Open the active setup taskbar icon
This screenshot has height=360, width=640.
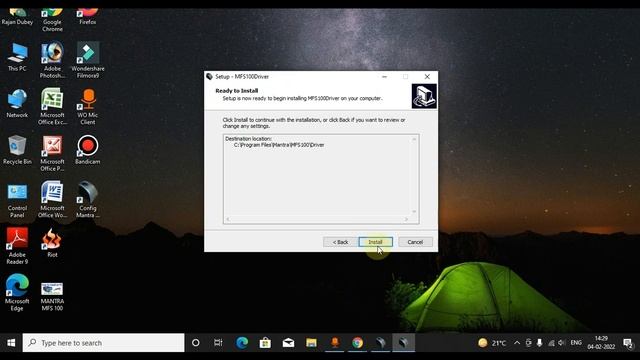[x=404, y=343]
